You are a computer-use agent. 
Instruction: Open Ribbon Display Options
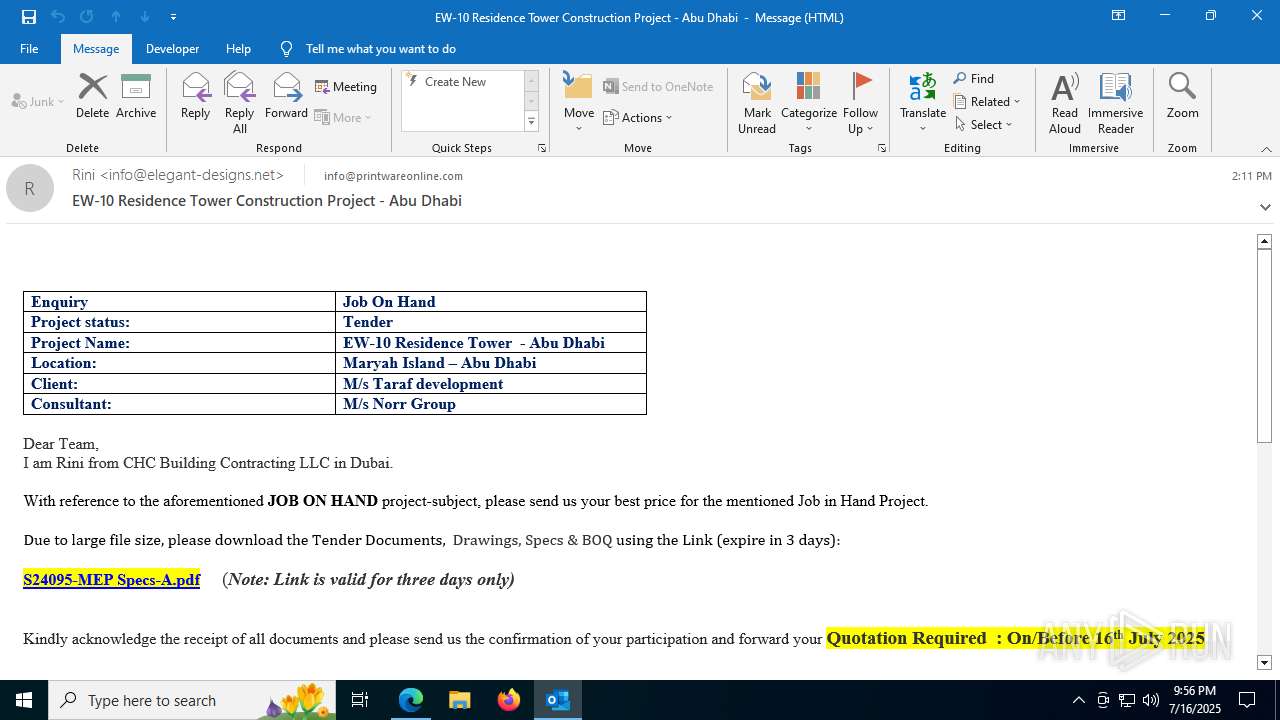pyautogui.click(x=1119, y=16)
